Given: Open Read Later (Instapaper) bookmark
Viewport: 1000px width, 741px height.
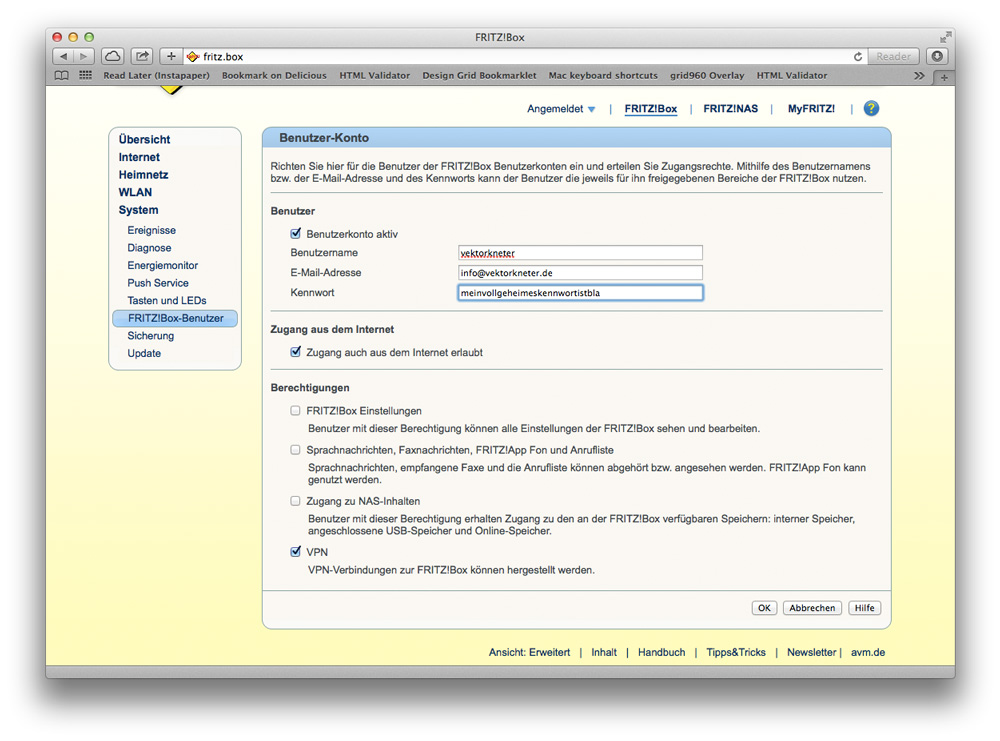Looking at the screenshot, I should (x=156, y=75).
